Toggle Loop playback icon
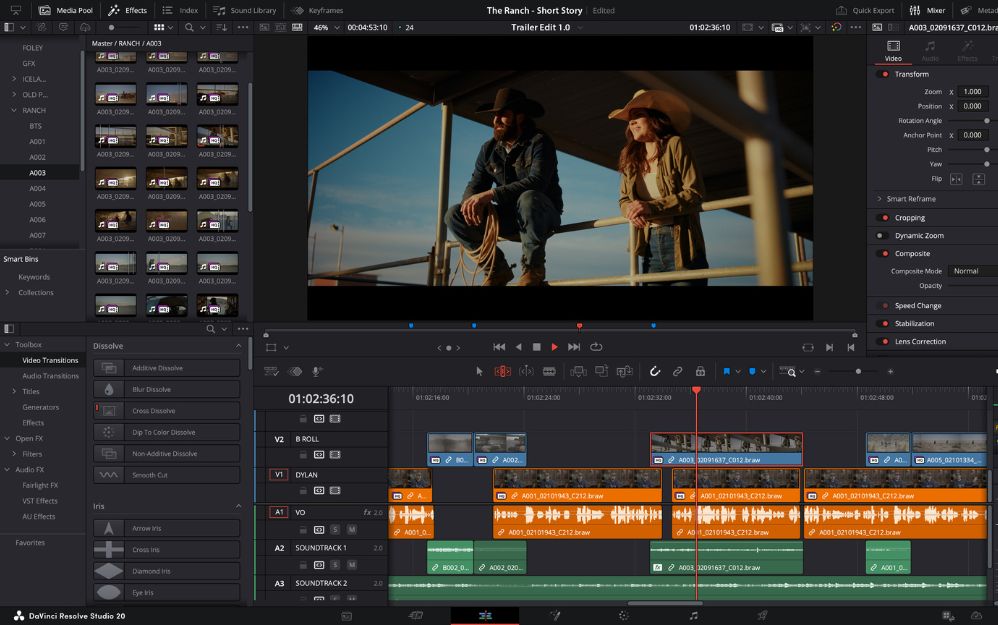This screenshot has width=998, height=625. pos(596,347)
